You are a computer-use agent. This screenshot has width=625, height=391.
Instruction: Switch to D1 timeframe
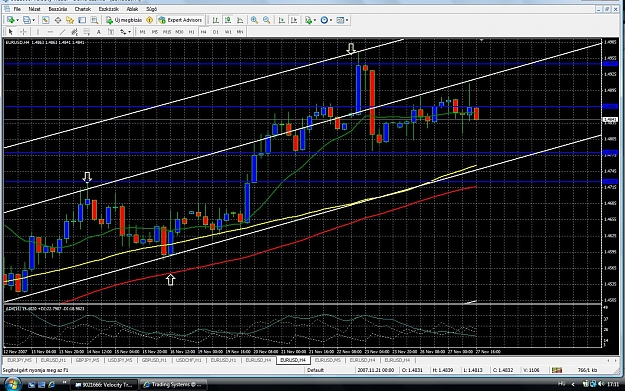(216, 32)
